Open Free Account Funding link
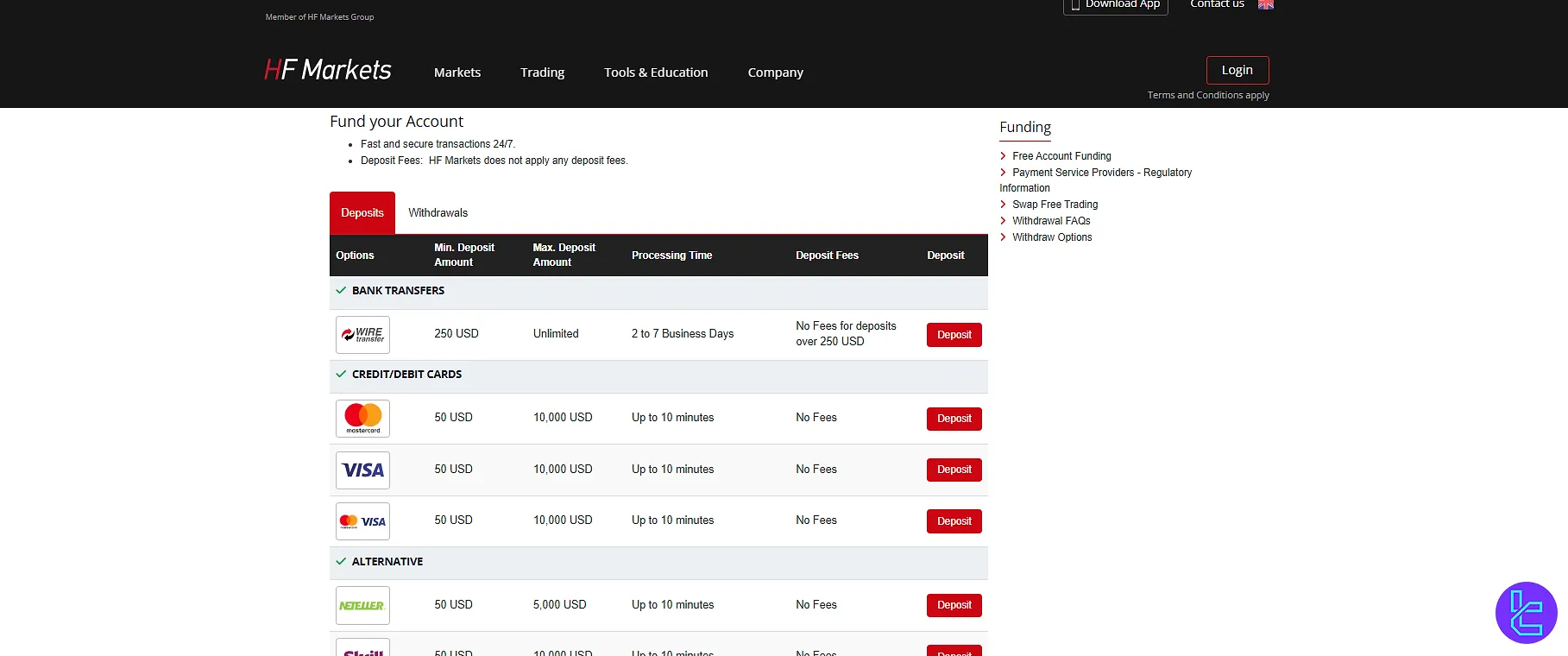 [1061, 156]
